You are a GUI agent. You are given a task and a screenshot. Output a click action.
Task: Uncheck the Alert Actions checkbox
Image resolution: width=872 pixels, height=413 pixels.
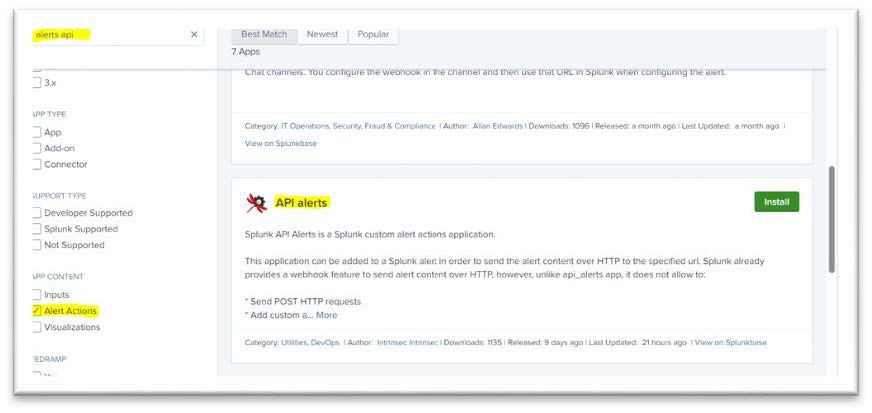tap(36, 311)
